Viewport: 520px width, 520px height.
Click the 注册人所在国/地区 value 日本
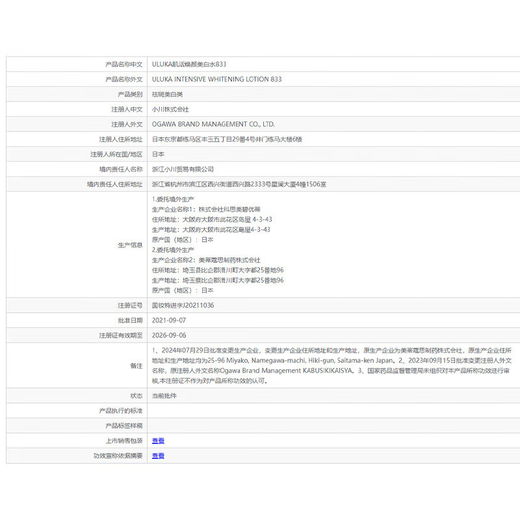pyautogui.click(x=158, y=154)
